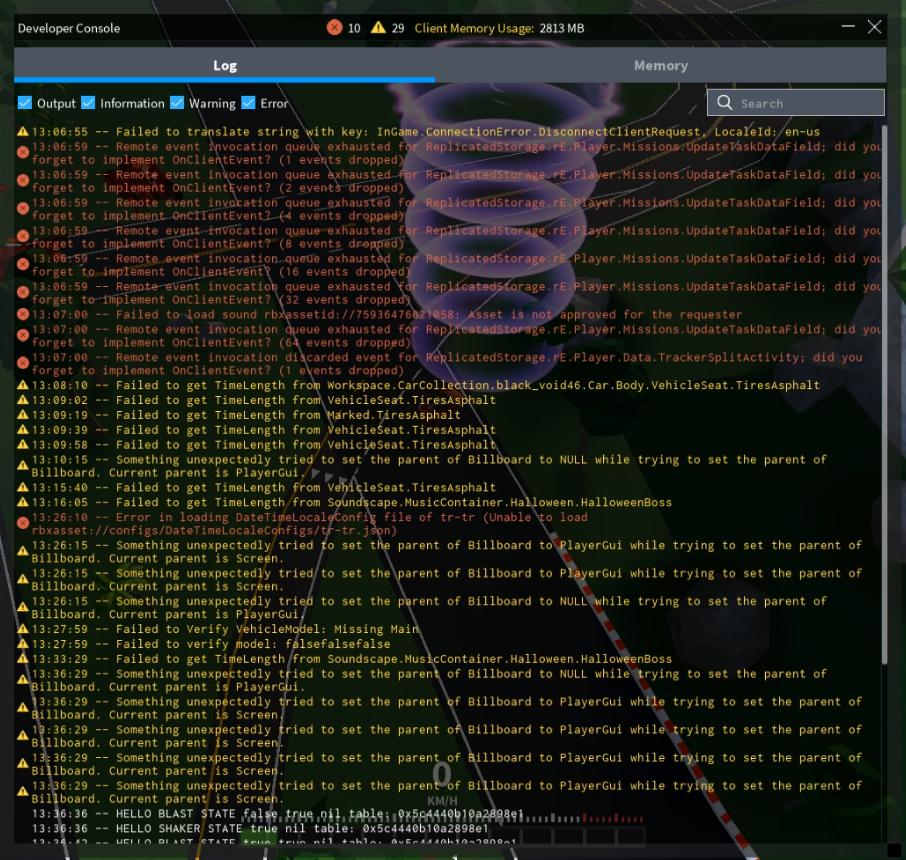Click the red error count icon in the header
The image size is (906, 860).
(334, 28)
